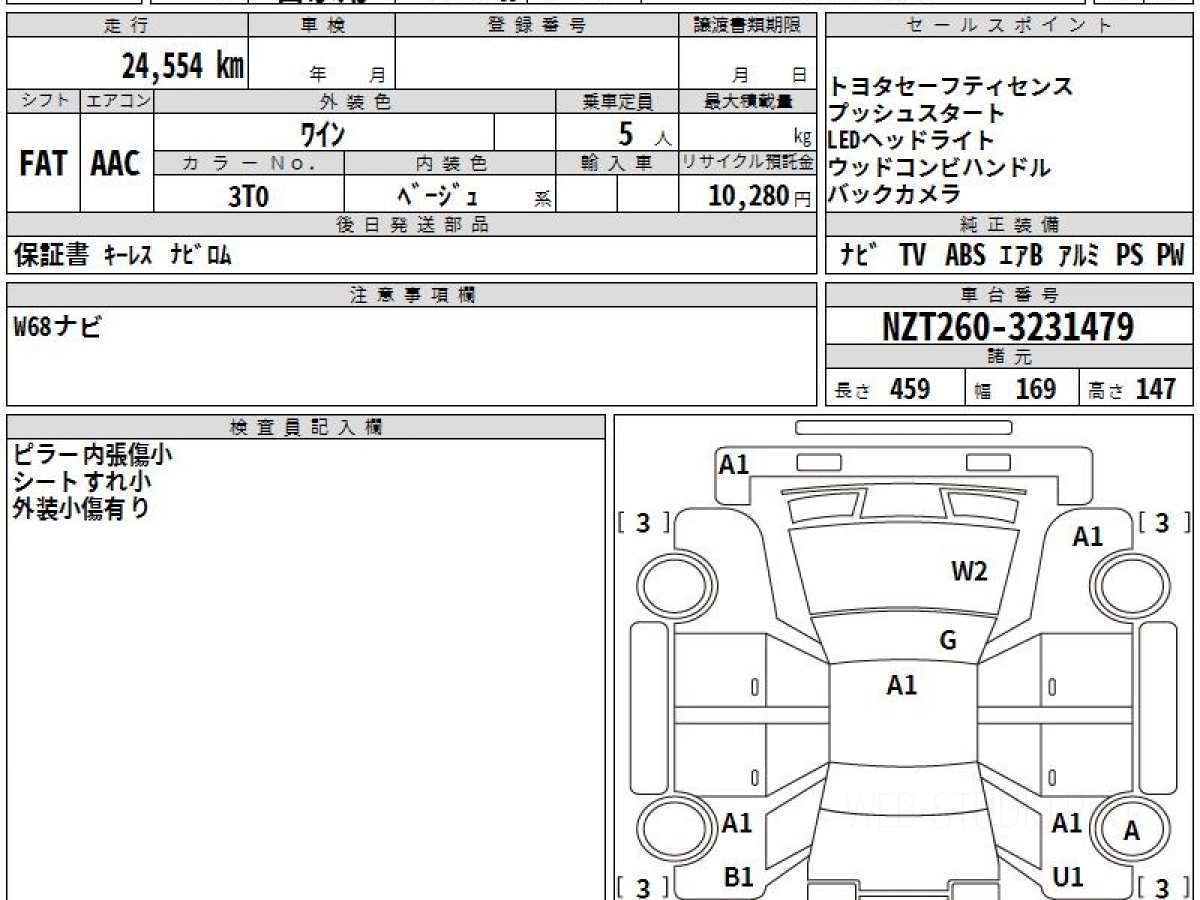Click the W2 mark on the hood
This screenshot has height=900, width=1200.
[969, 571]
